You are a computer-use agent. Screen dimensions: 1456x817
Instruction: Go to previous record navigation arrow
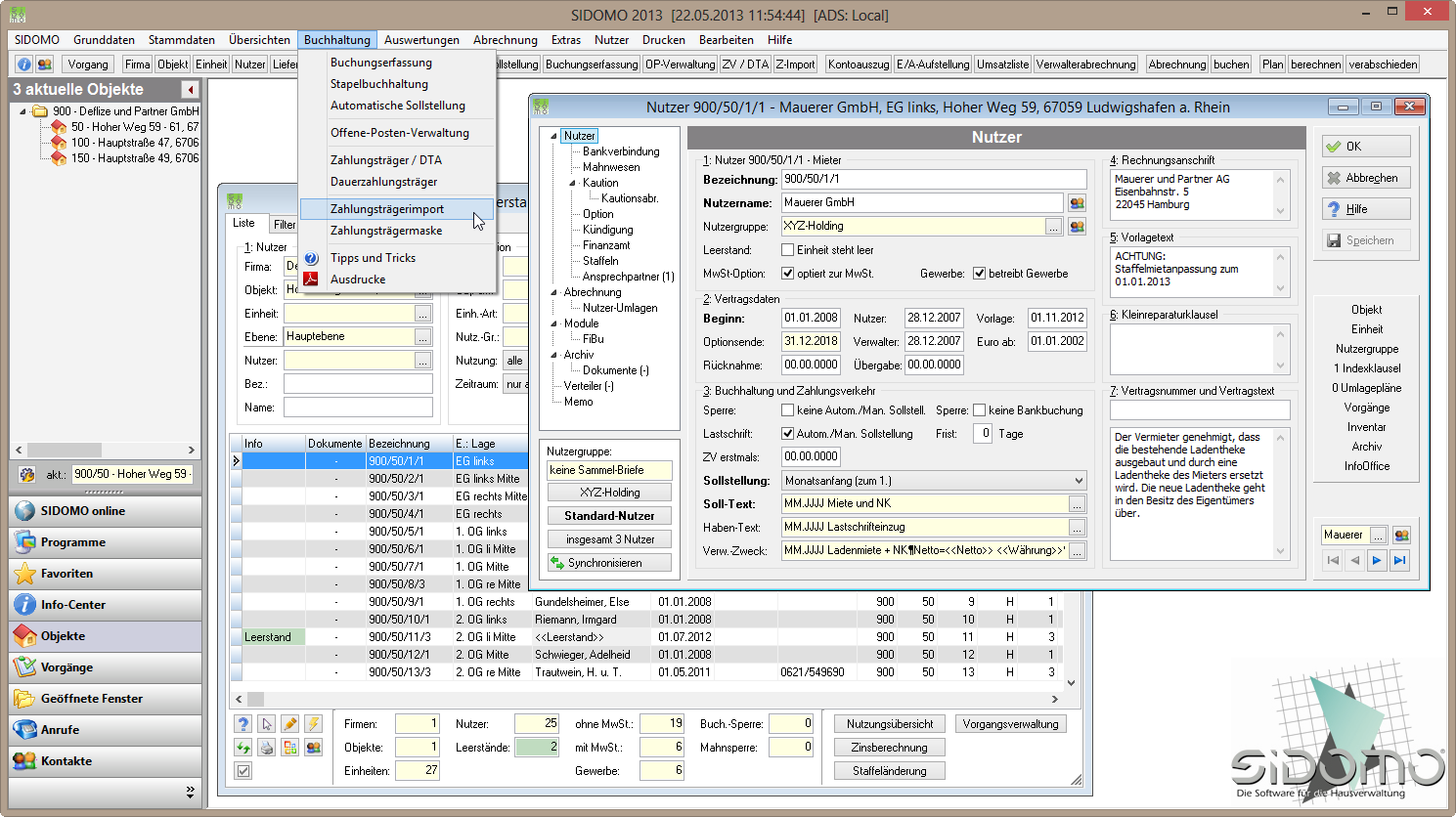[1354, 560]
